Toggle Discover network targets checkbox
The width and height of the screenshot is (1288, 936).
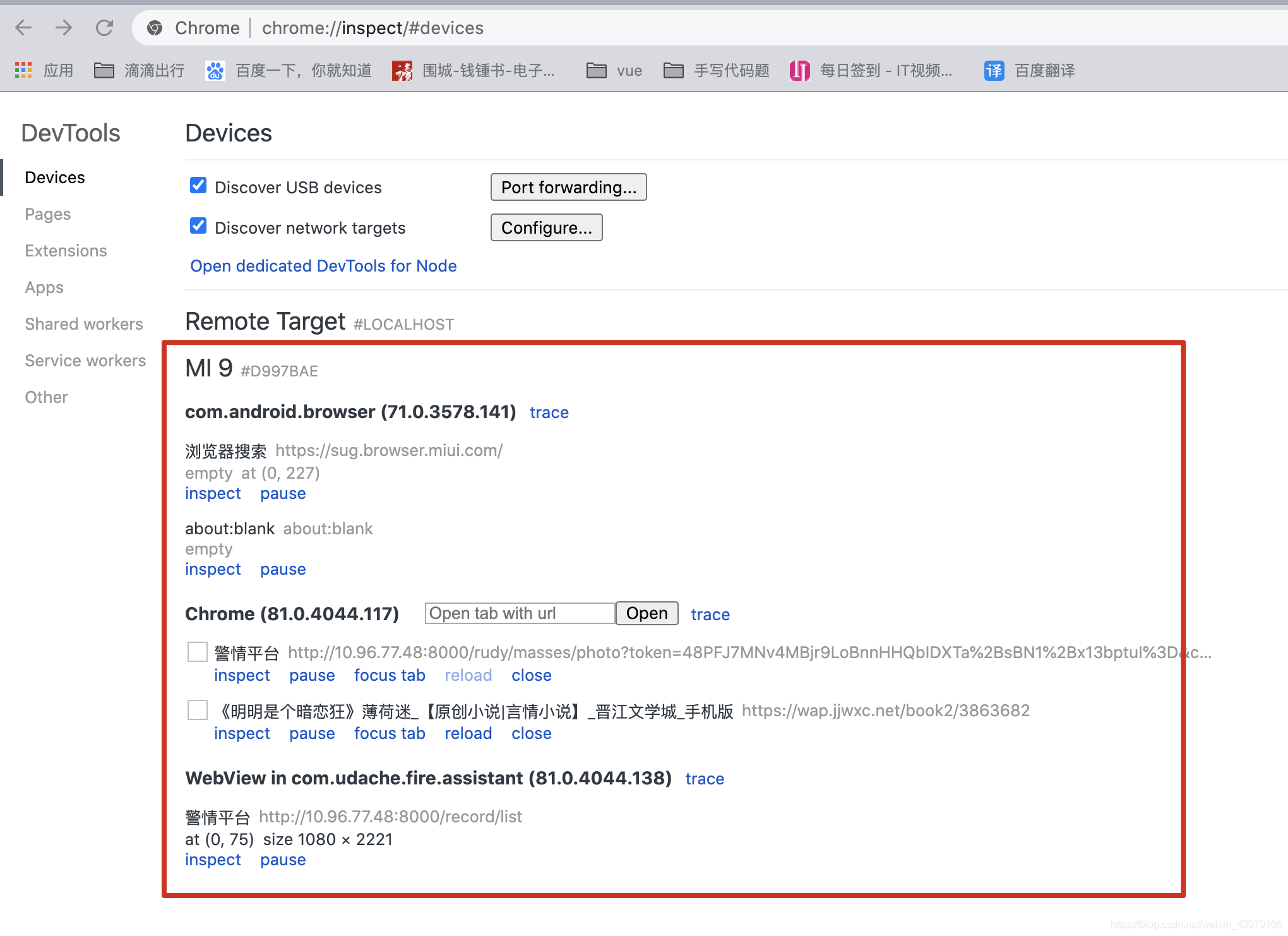tap(198, 225)
